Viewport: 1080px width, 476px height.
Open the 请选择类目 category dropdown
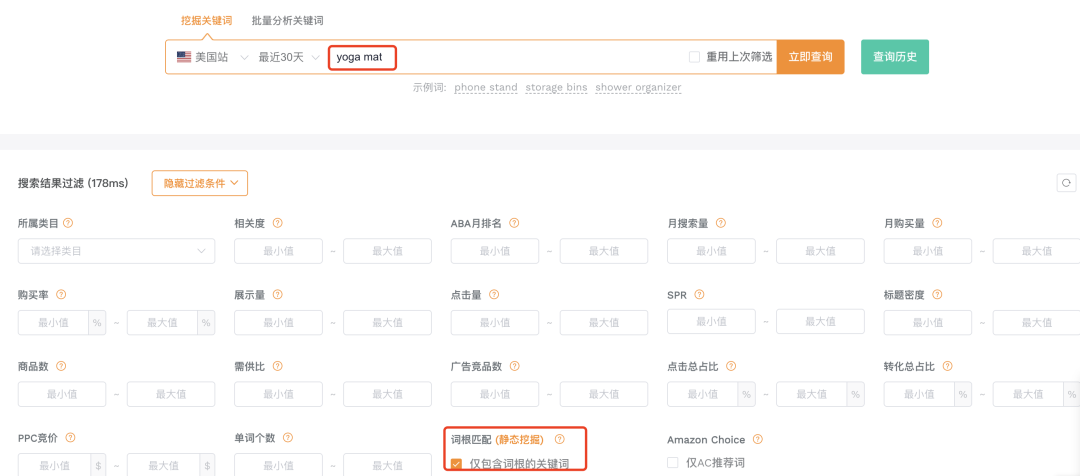coord(116,251)
